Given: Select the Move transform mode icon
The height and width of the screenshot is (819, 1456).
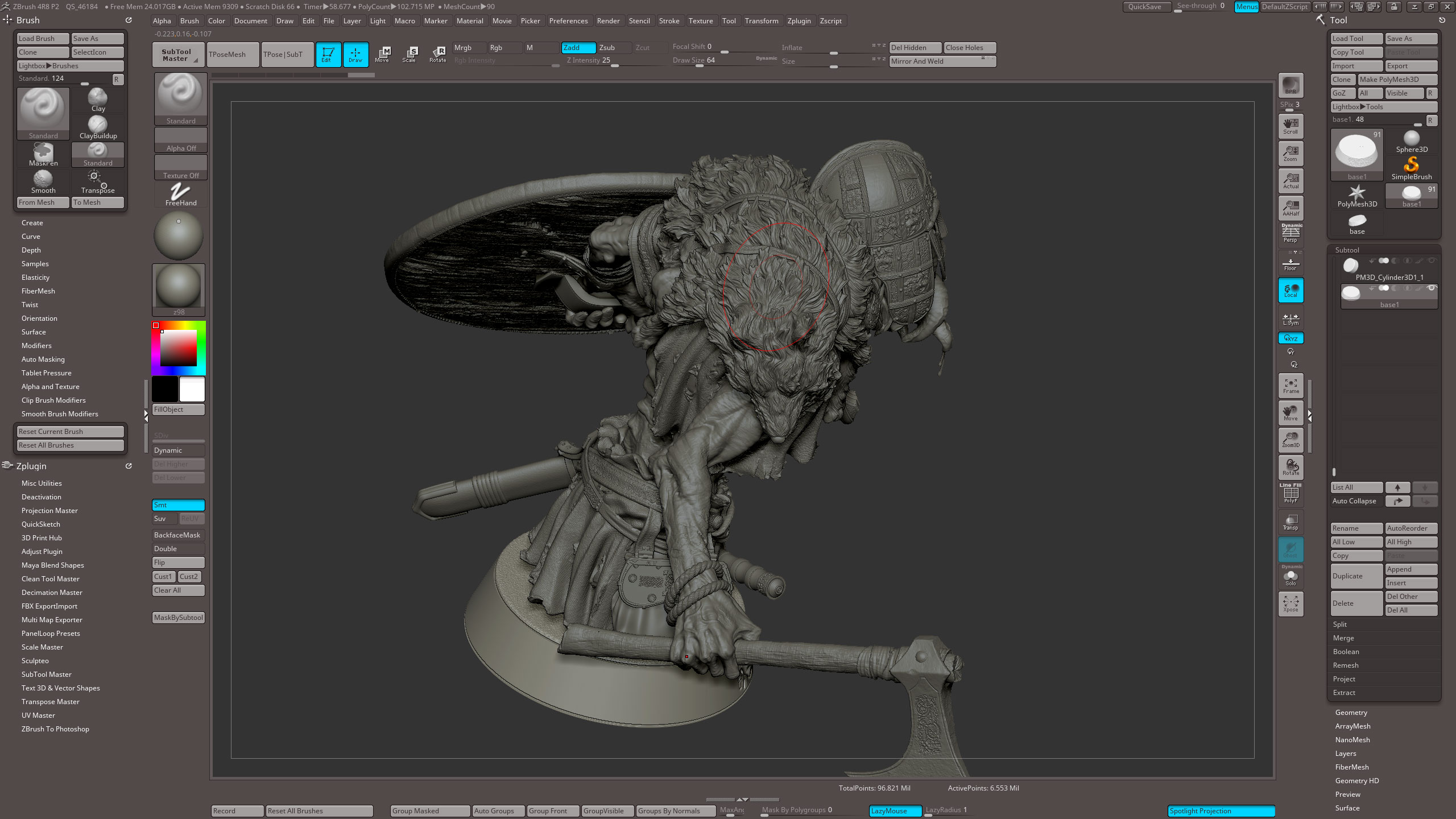Looking at the screenshot, I should (382, 54).
